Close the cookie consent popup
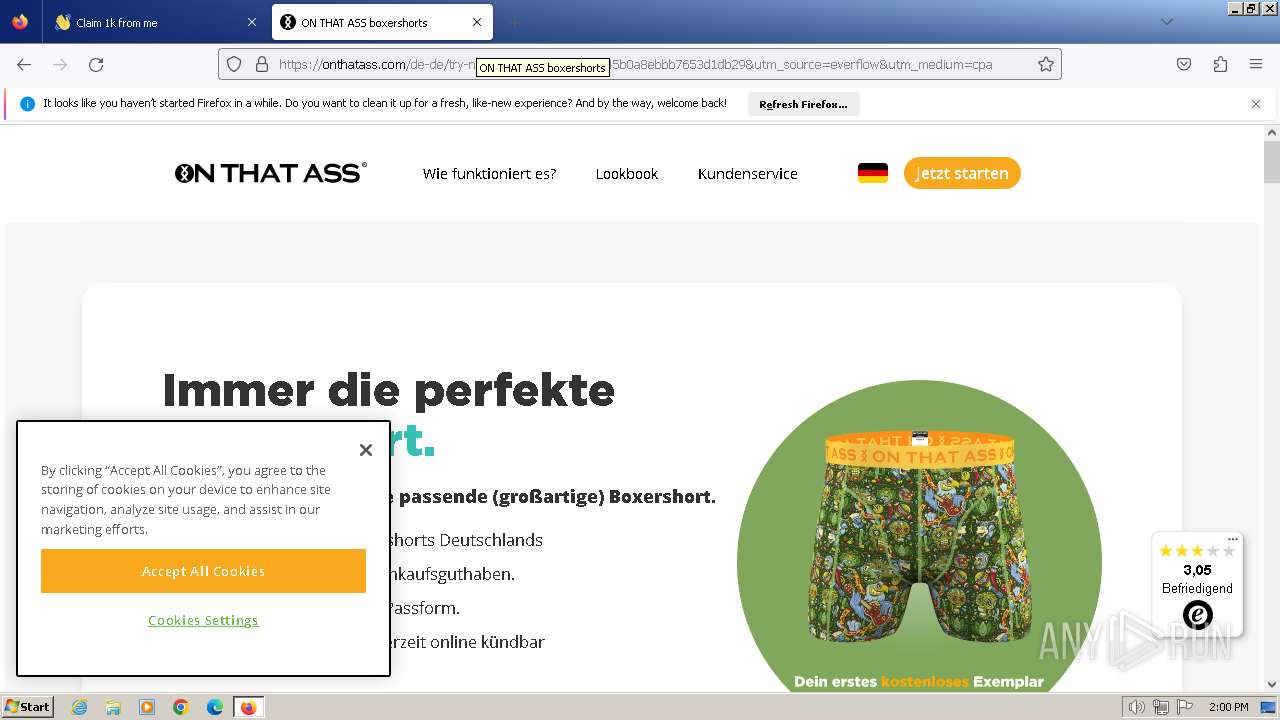 [x=366, y=450]
